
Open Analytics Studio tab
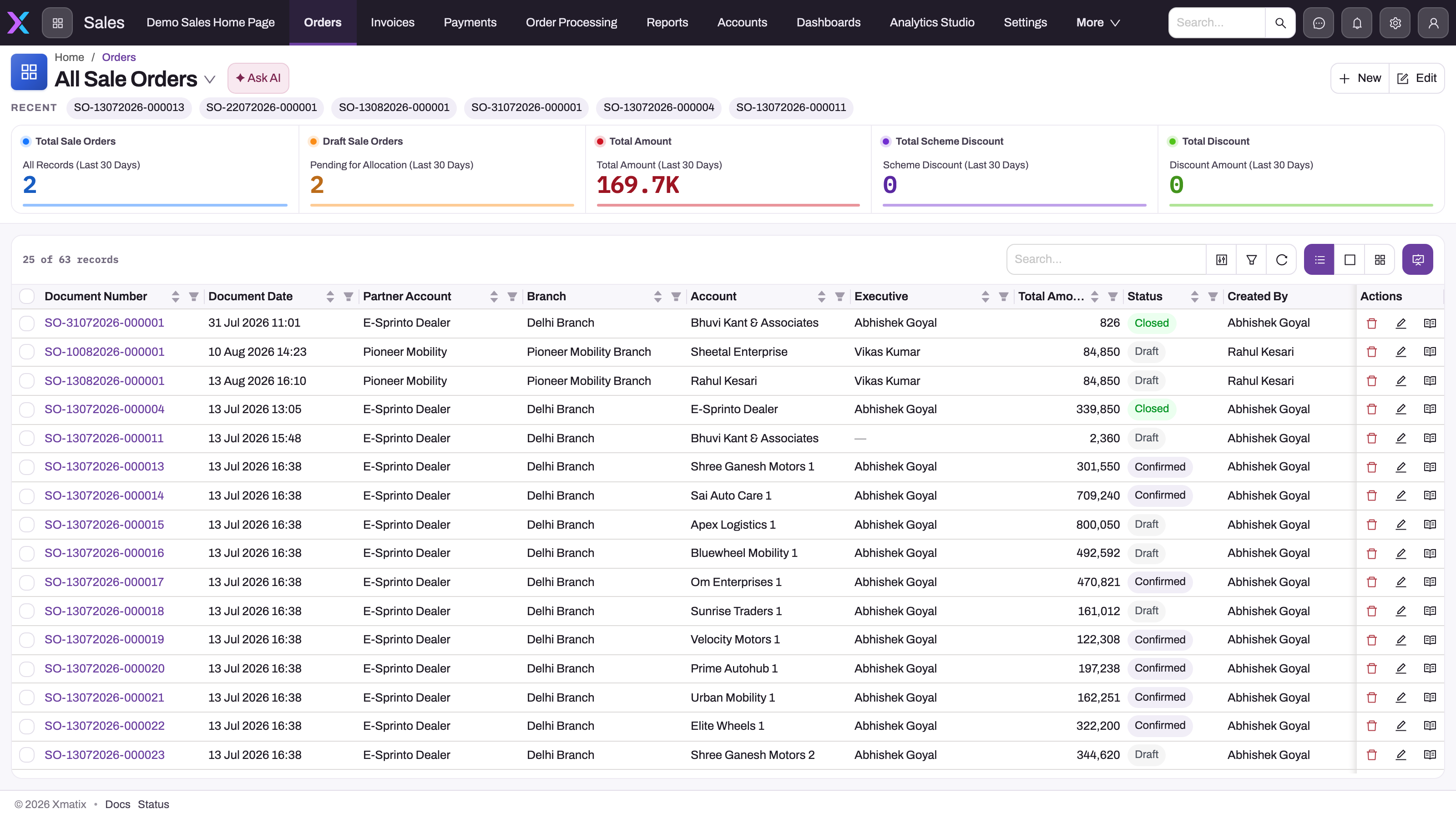[x=931, y=23]
